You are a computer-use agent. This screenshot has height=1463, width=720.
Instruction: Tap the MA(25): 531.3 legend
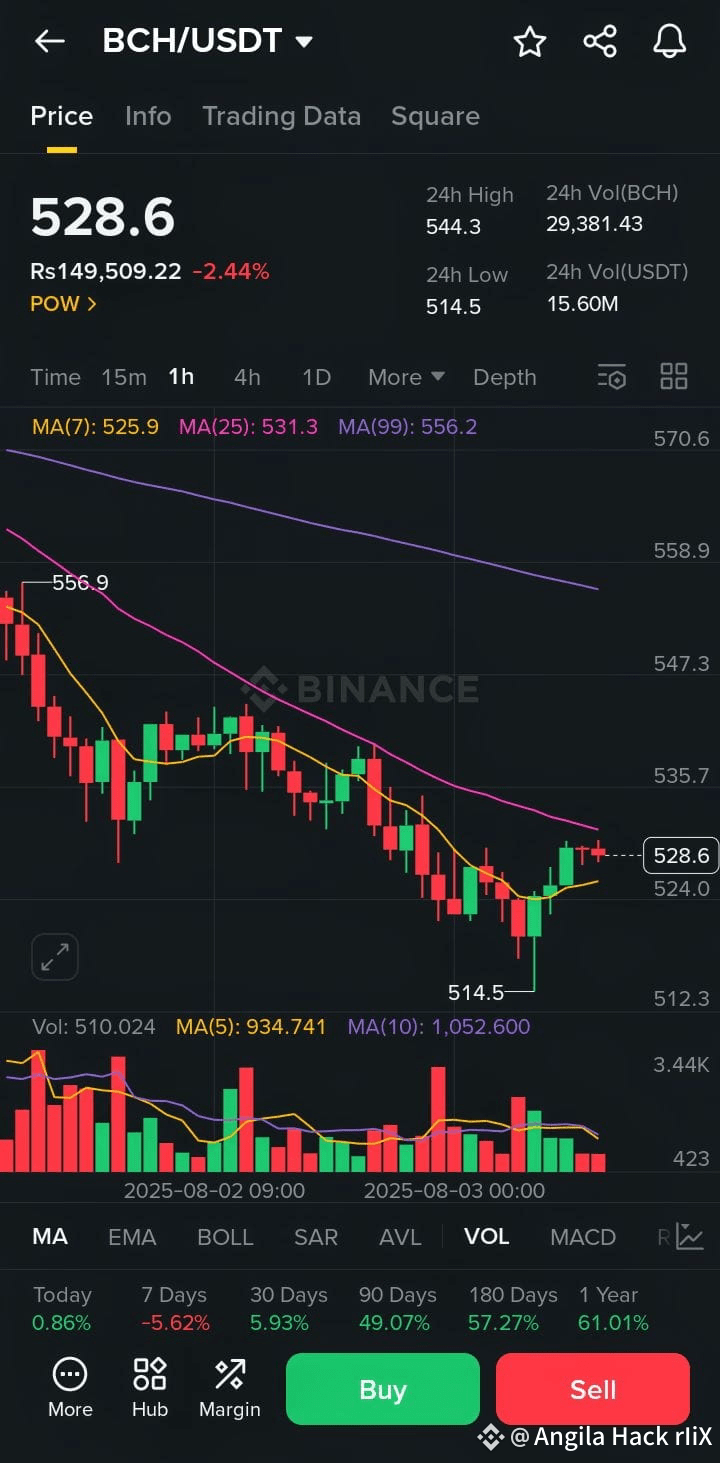coord(248,427)
